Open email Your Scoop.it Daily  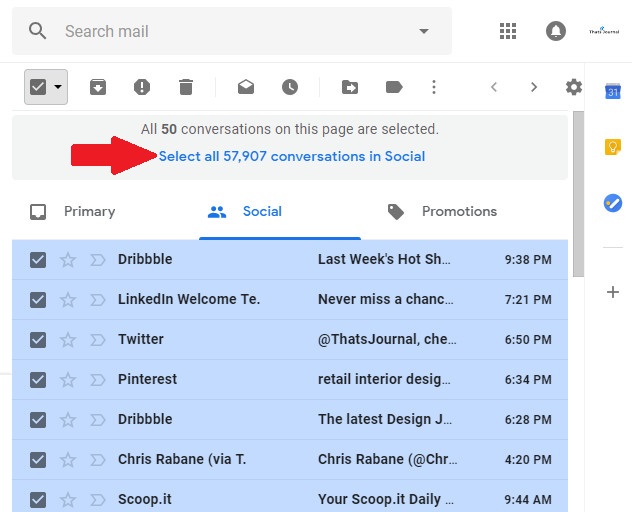coord(386,499)
